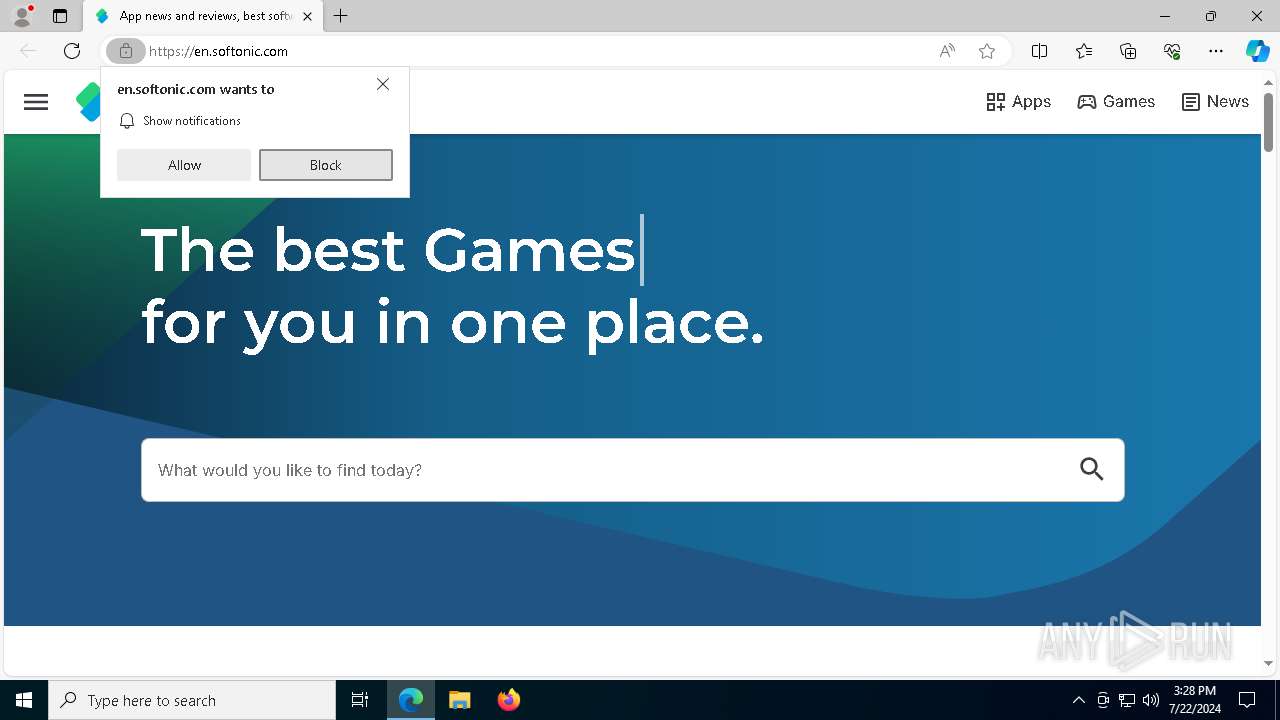The width and height of the screenshot is (1280, 720).
Task: Block notifications from en.softonic.com
Action: tap(326, 165)
